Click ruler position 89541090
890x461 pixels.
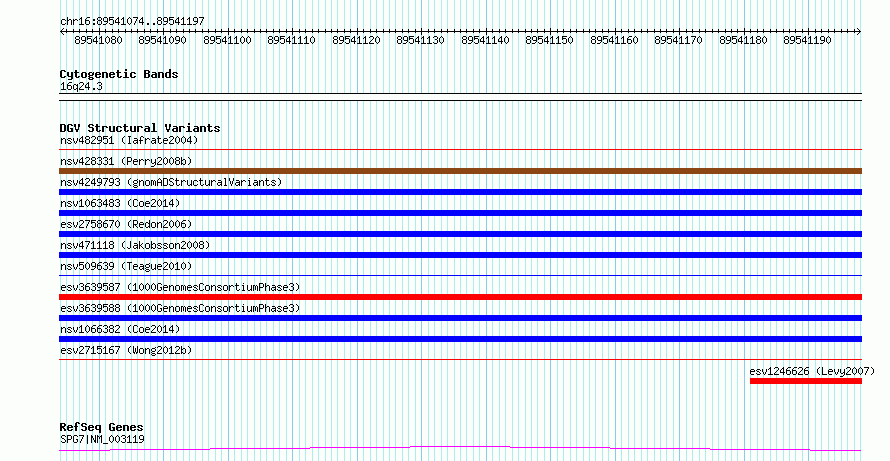[x=162, y=40]
